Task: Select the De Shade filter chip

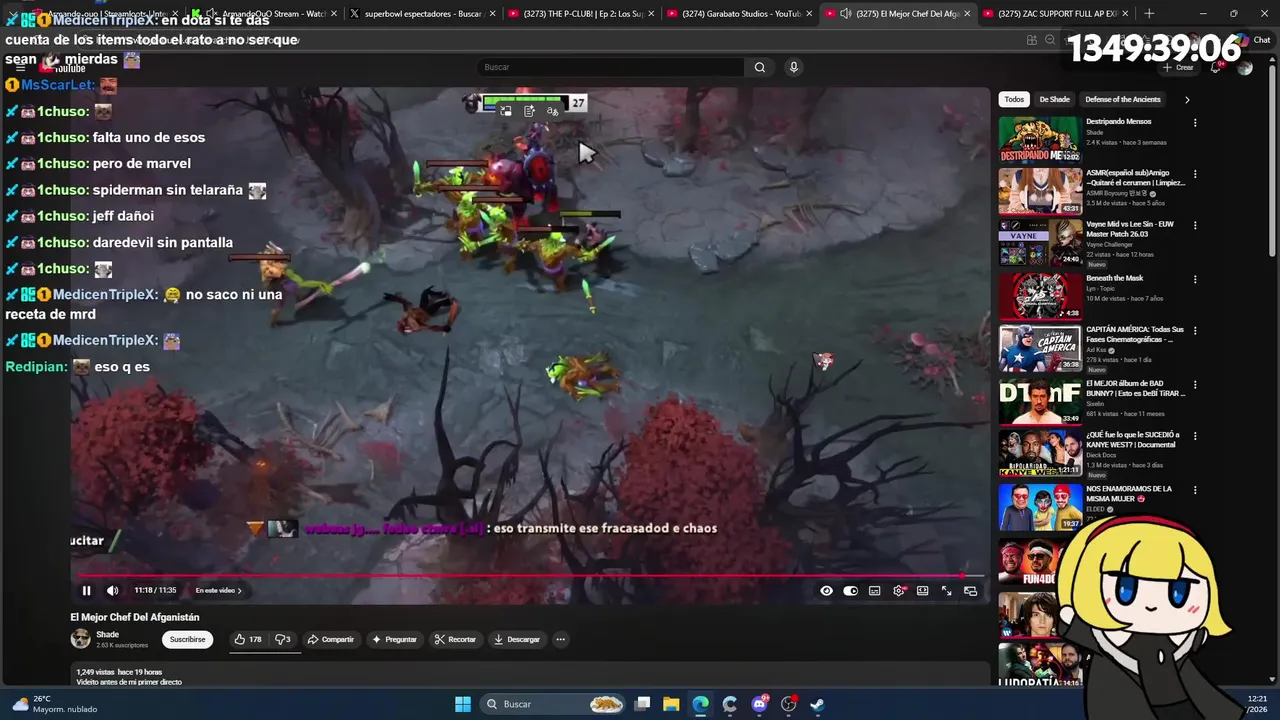Action: [x=1054, y=99]
